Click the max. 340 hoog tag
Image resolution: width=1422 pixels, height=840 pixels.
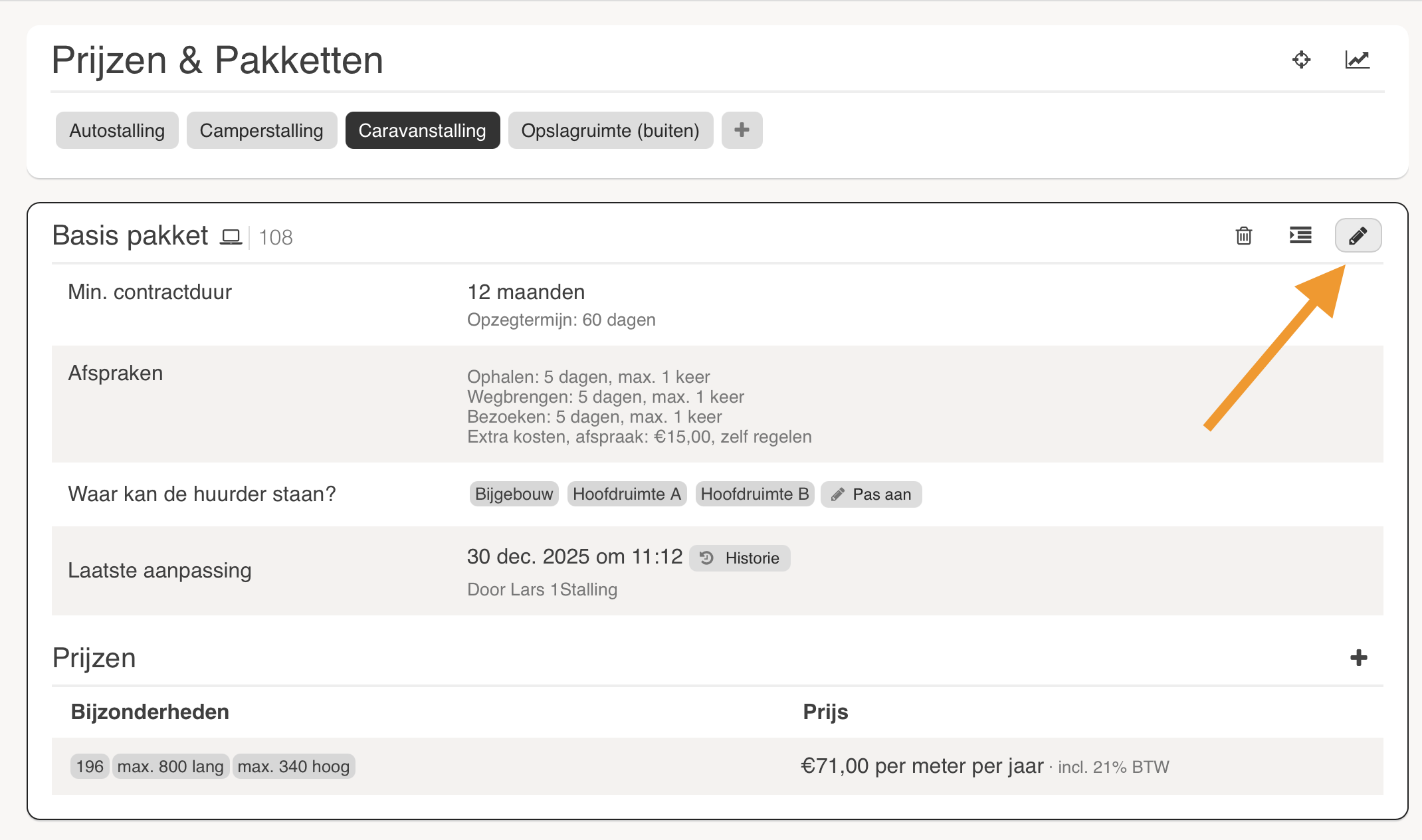[x=293, y=766]
